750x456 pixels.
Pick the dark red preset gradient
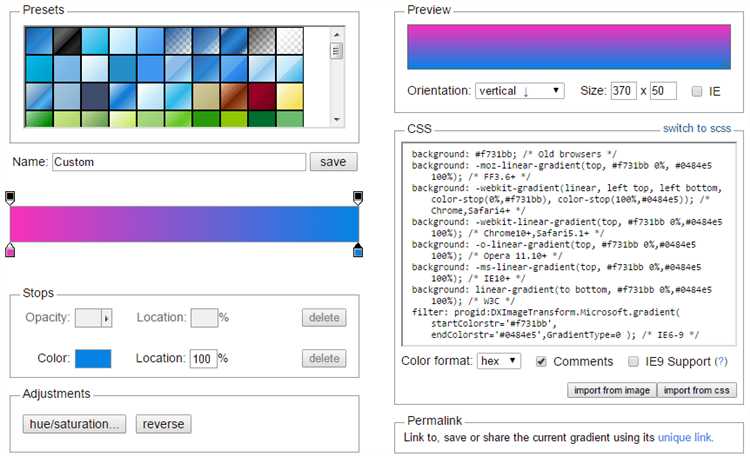point(260,96)
